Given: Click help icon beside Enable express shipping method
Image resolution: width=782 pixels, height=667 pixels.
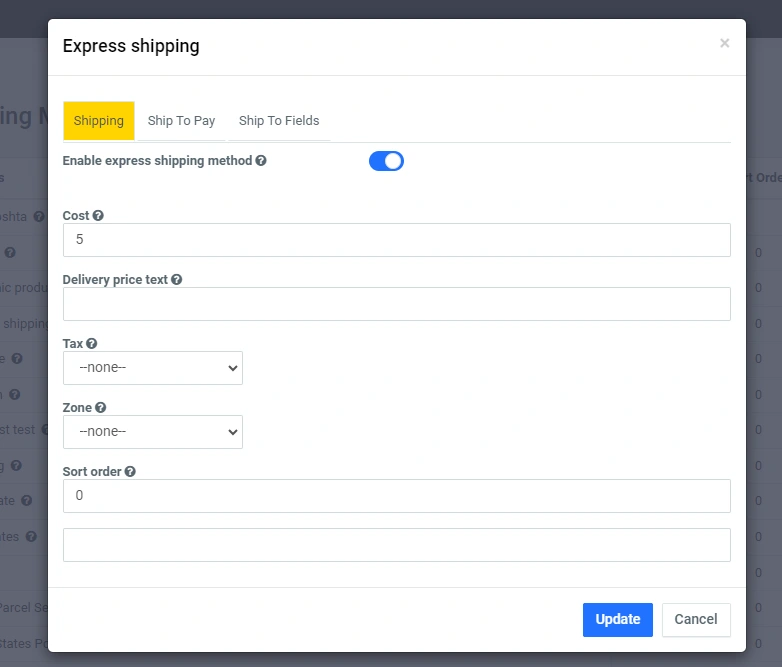Looking at the screenshot, I should tap(261, 160).
